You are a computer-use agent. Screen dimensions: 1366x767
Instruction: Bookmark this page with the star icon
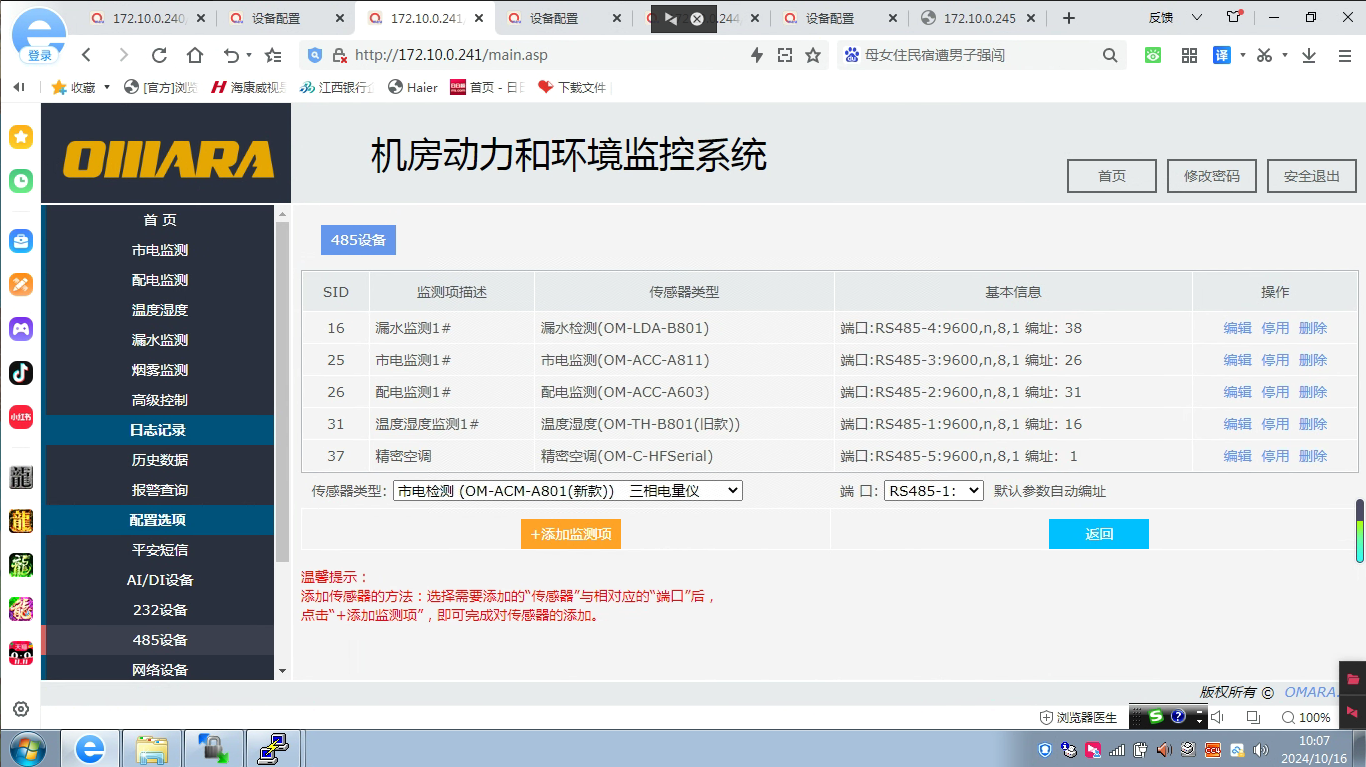pyautogui.click(x=813, y=55)
